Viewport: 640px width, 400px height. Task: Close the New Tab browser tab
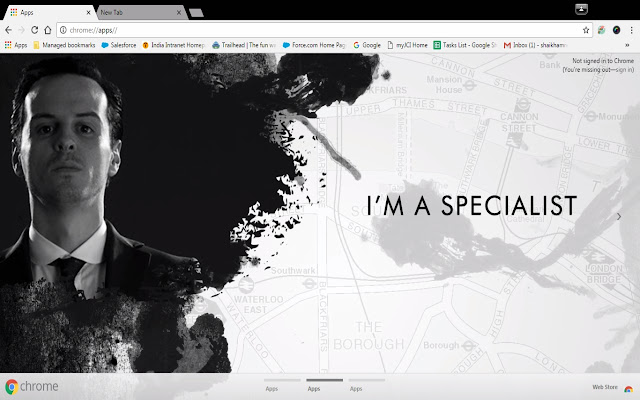pyautogui.click(x=178, y=13)
